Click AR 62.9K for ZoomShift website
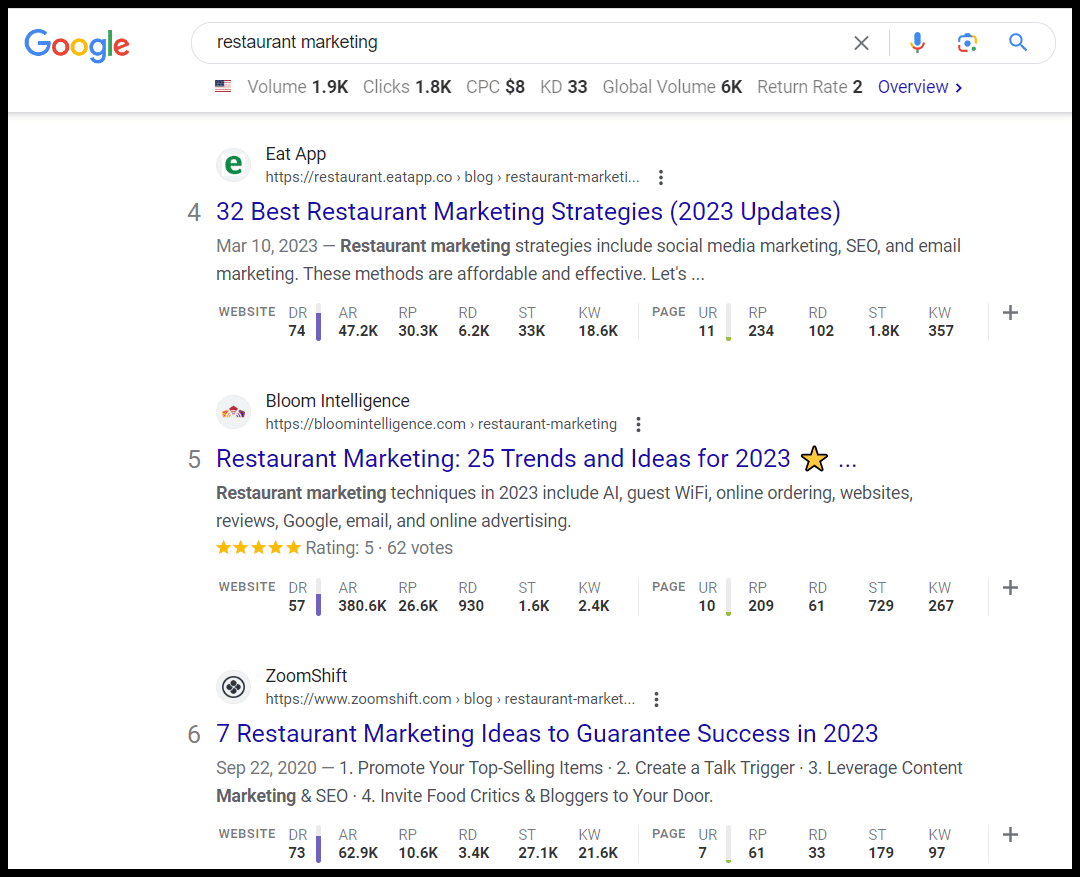1080x877 pixels. [358, 844]
